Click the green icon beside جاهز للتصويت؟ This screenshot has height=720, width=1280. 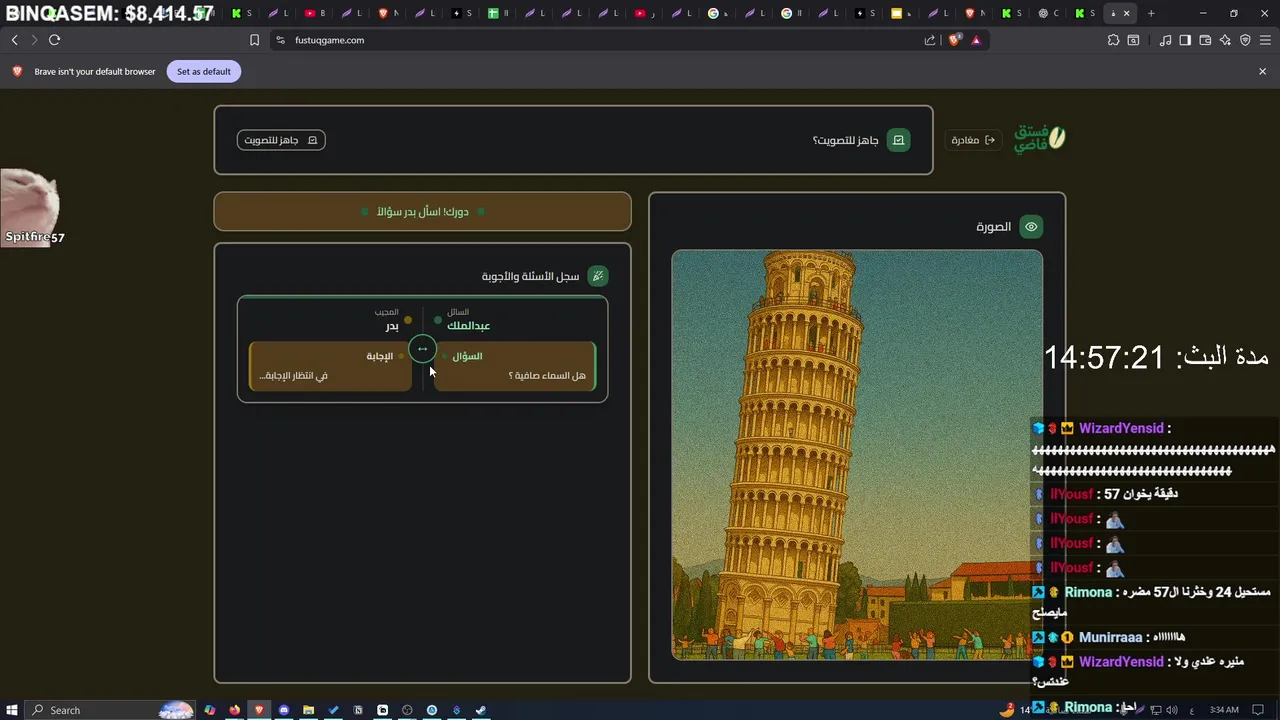pyautogui.click(x=898, y=140)
